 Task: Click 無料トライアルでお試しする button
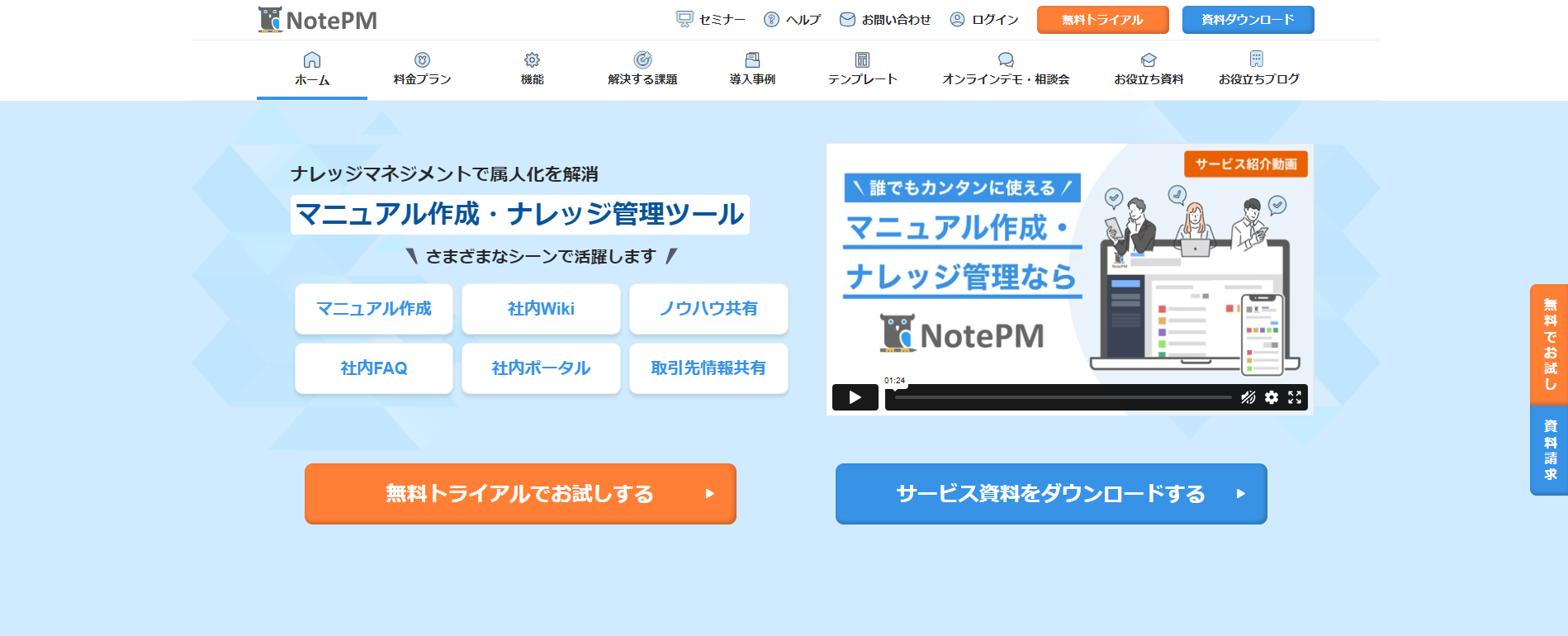point(520,494)
